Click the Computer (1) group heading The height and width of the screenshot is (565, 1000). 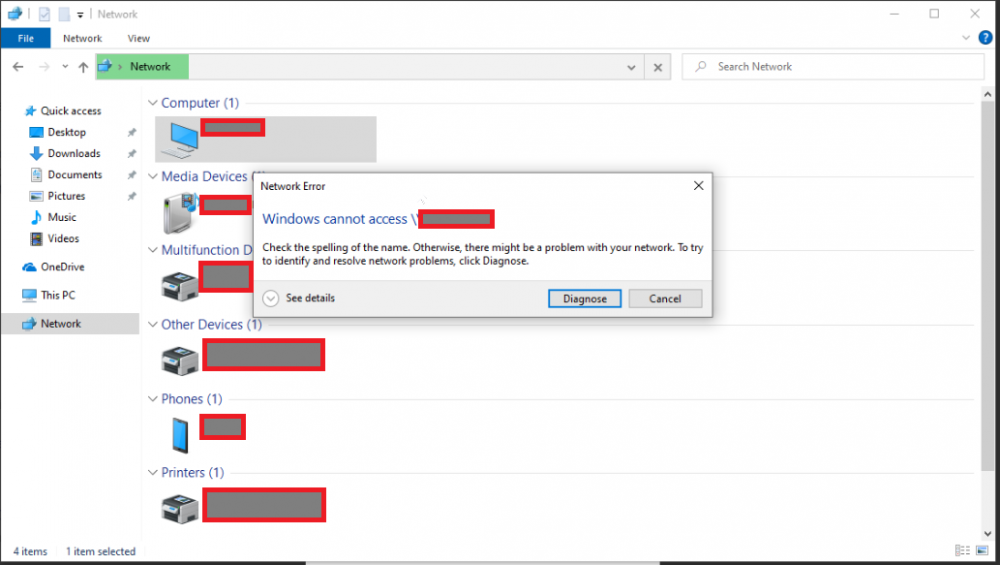[x=200, y=103]
